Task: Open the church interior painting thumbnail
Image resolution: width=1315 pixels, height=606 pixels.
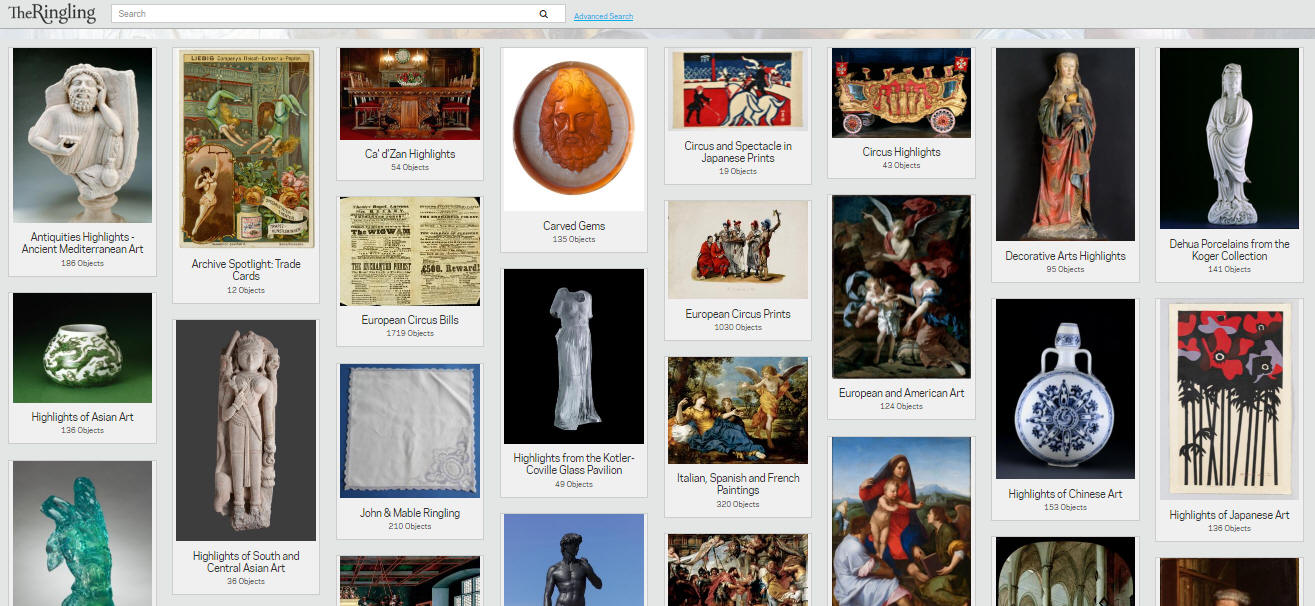Action: [x=1066, y=572]
